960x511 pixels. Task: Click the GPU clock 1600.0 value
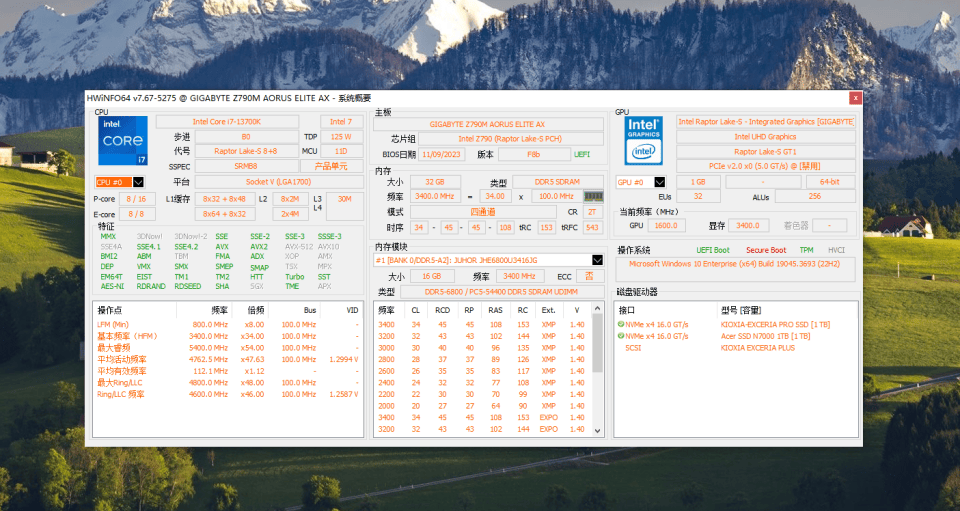pyautogui.click(x=666, y=226)
